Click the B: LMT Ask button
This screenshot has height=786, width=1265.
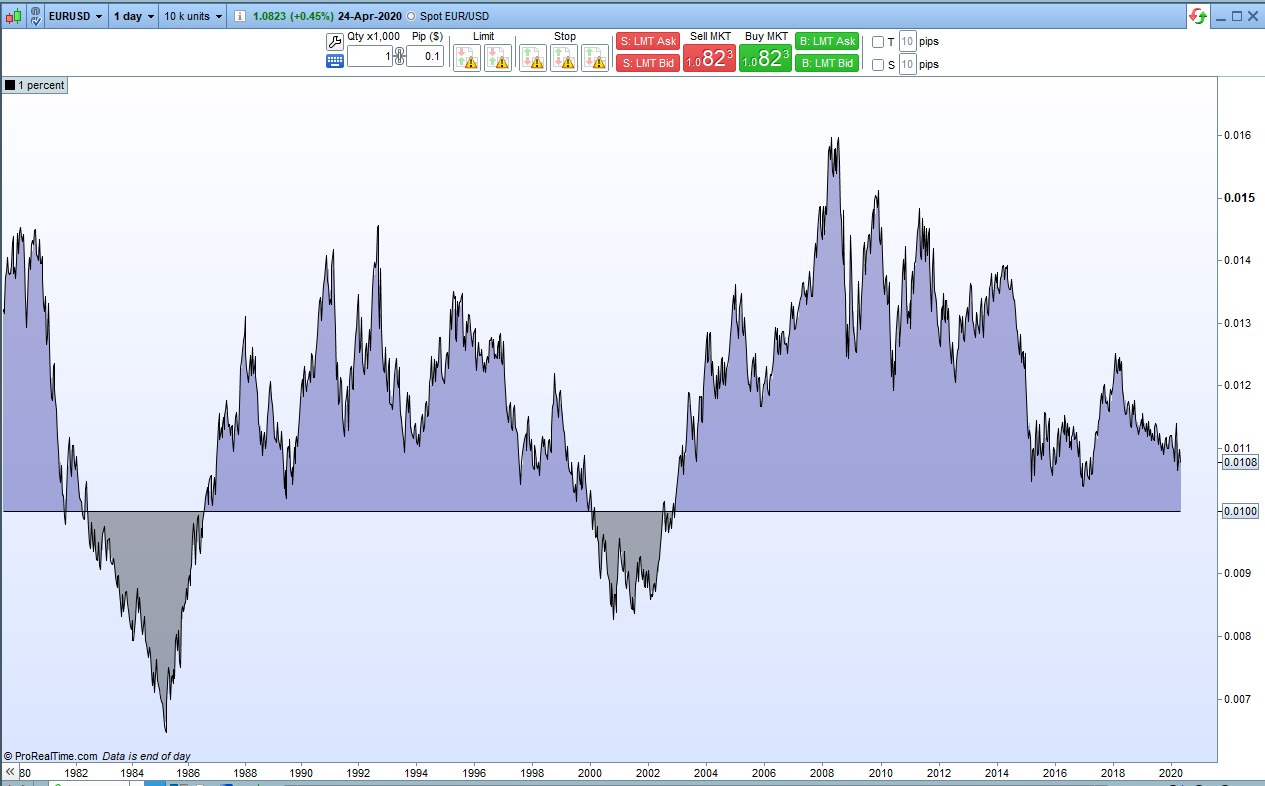click(x=827, y=41)
